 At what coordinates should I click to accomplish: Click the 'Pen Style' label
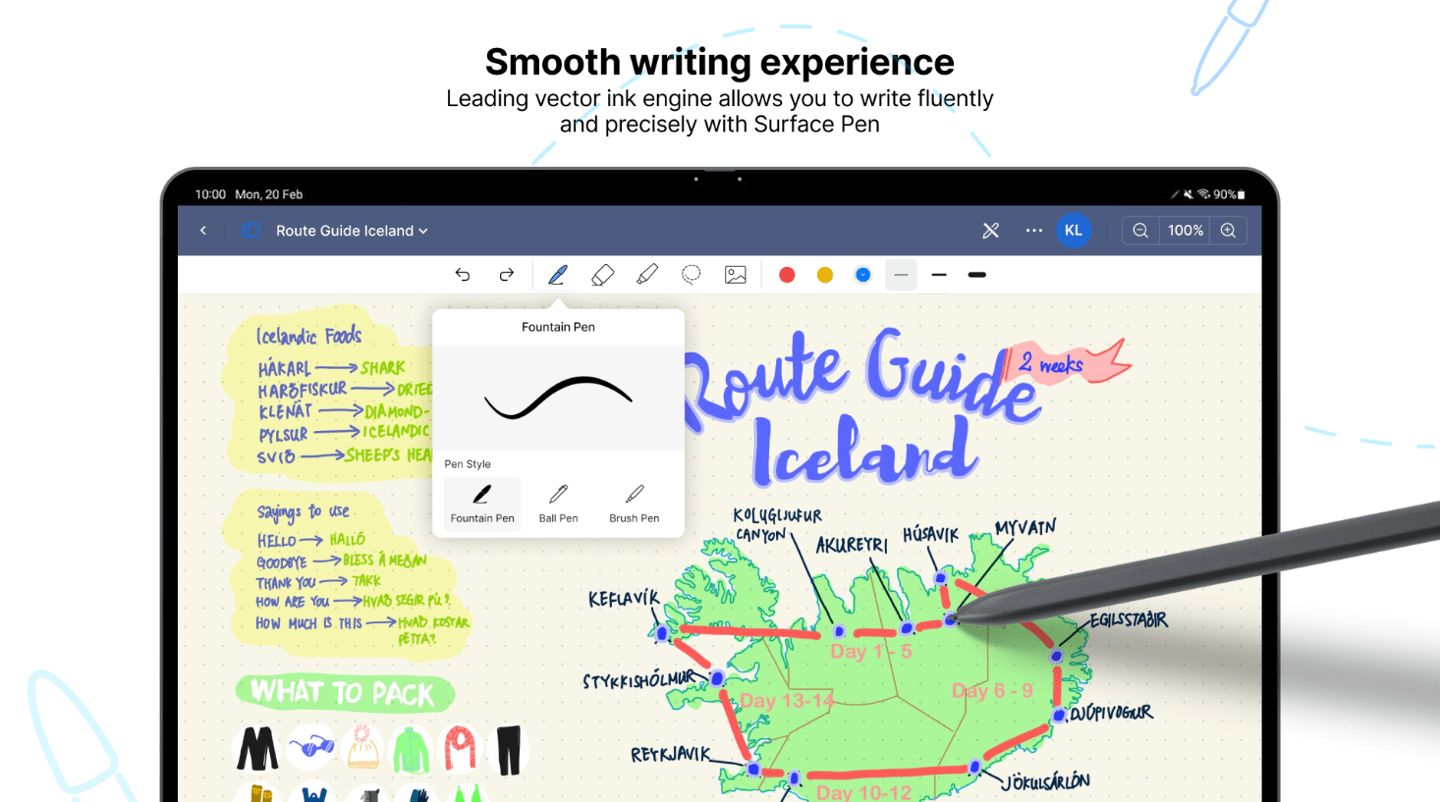pos(468,464)
